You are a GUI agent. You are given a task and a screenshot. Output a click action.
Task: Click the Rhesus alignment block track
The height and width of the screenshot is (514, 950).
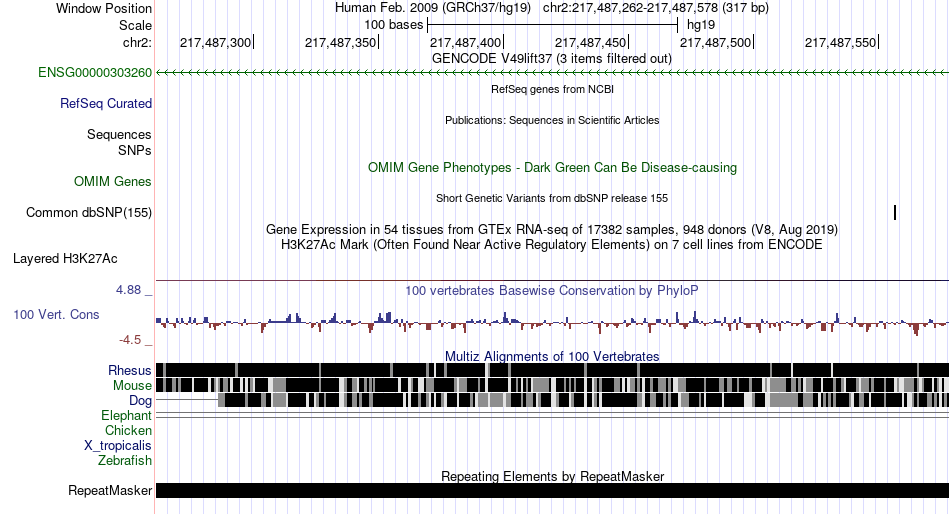pyautogui.click(x=553, y=370)
